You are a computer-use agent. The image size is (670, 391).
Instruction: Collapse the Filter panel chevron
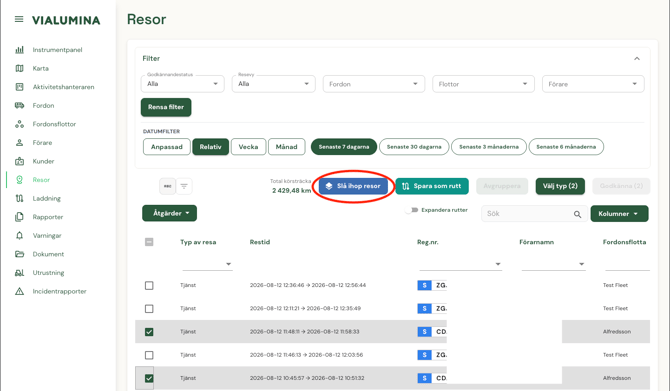tap(637, 59)
